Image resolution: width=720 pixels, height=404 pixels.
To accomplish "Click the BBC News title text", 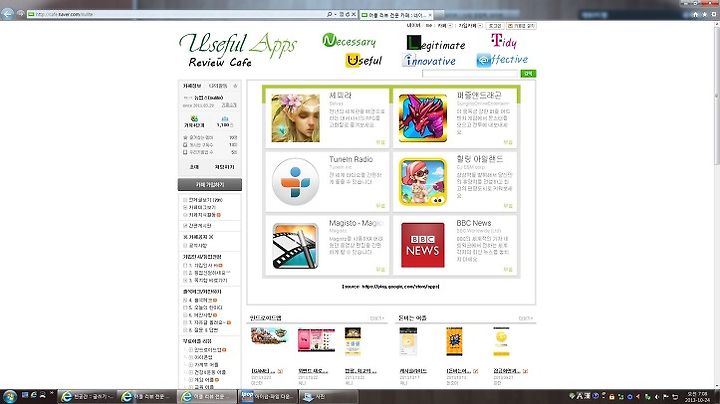I will 473,223.
